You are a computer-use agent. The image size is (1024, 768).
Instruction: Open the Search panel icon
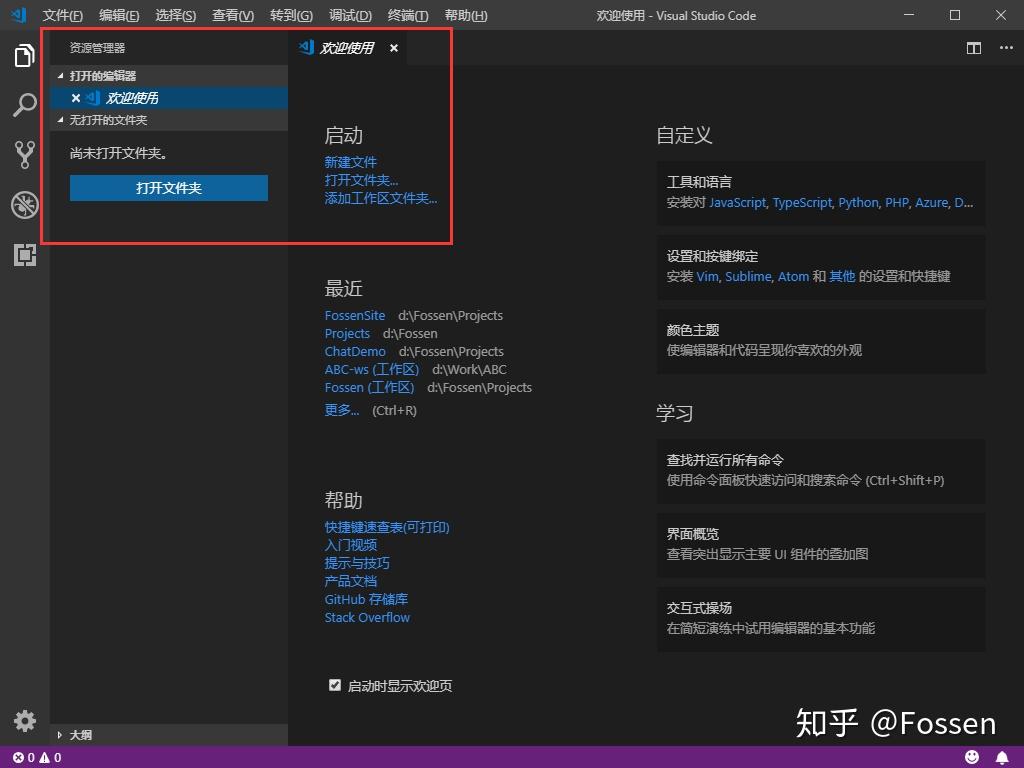[24, 105]
